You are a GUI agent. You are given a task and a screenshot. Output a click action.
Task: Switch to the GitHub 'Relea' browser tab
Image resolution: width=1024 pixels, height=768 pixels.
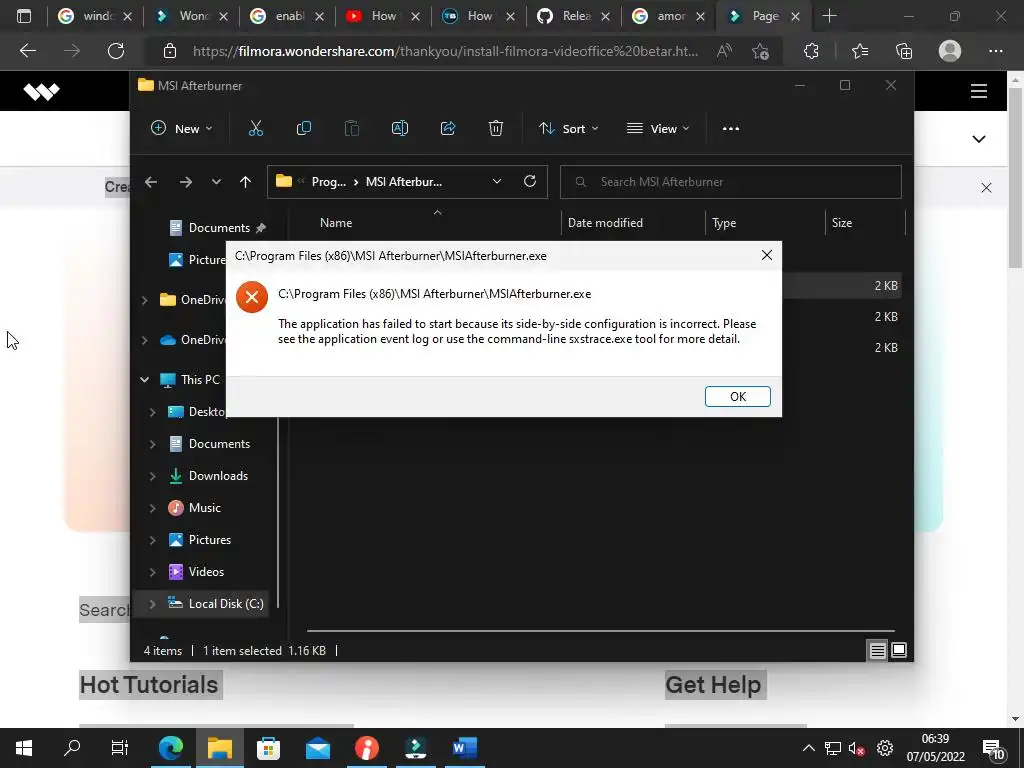point(575,16)
